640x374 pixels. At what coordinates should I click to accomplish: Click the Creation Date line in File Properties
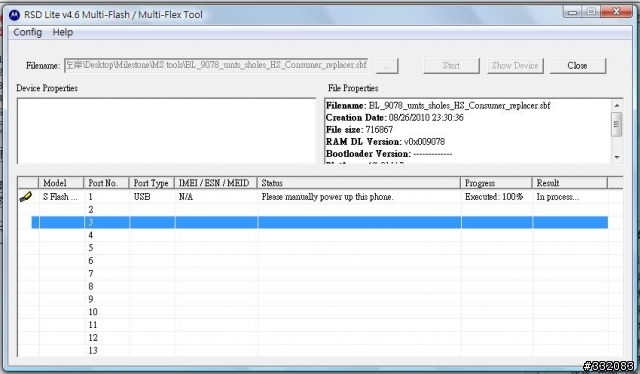(395, 118)
